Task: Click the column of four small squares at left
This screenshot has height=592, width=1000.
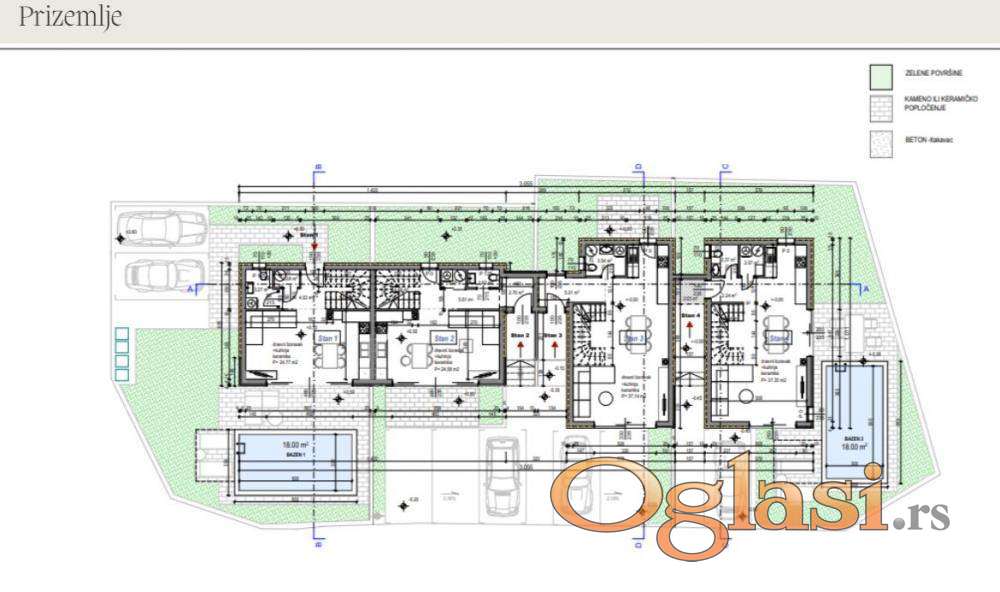Action: (122, 354)
